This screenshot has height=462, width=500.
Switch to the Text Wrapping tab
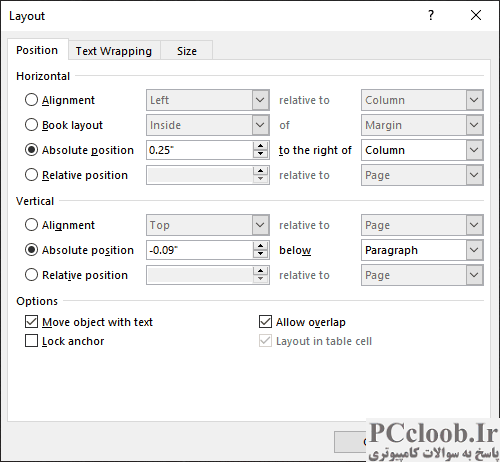[x=114, y=51]
